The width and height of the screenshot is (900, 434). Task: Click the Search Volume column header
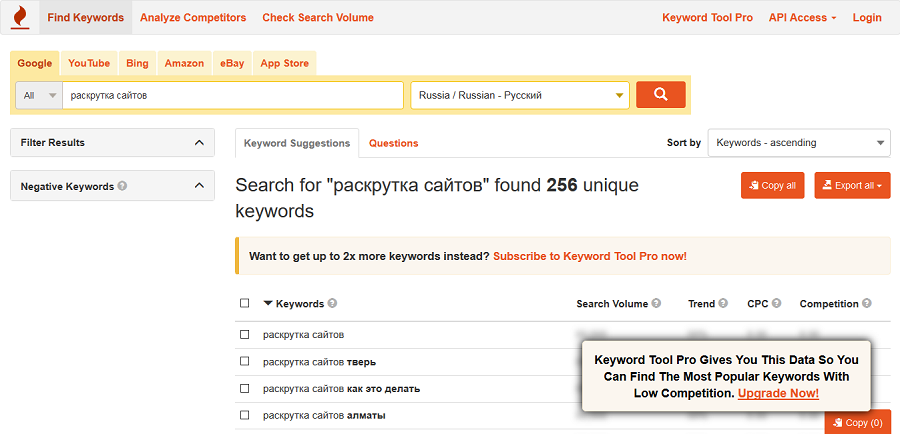tap(612, 304)
